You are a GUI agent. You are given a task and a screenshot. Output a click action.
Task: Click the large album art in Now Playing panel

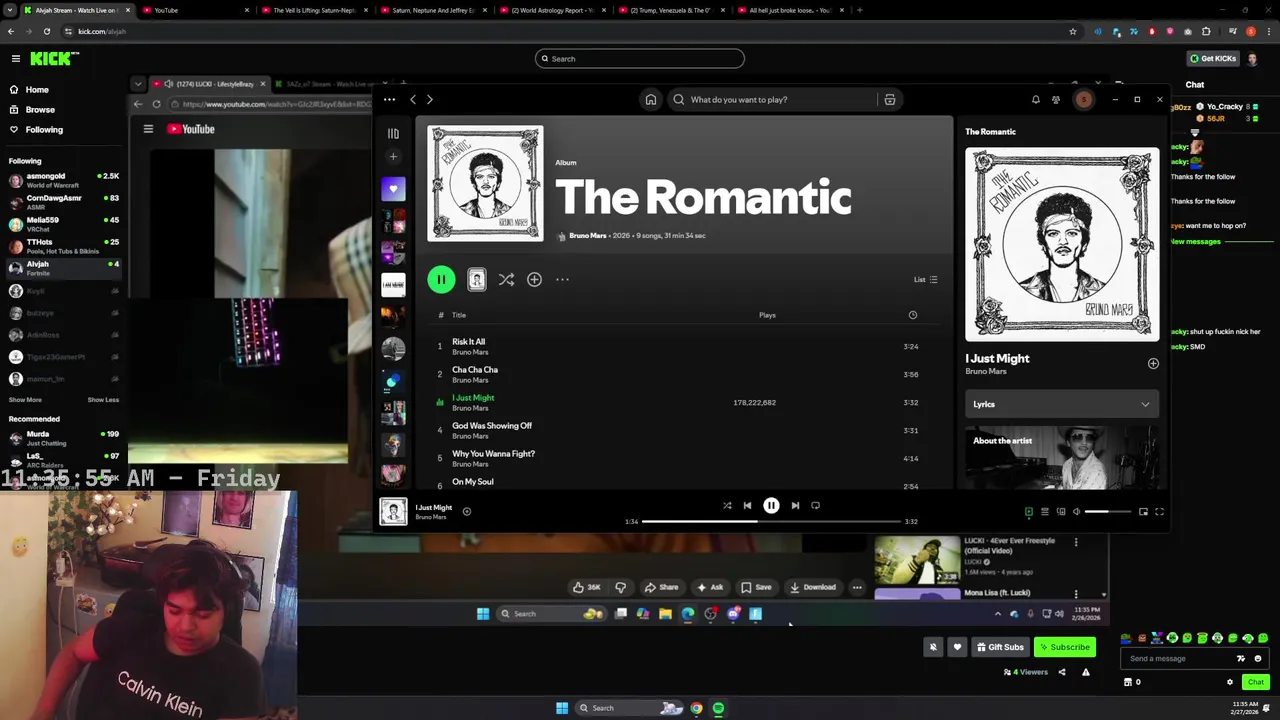pyautogui.click(x=1062, y=244)
